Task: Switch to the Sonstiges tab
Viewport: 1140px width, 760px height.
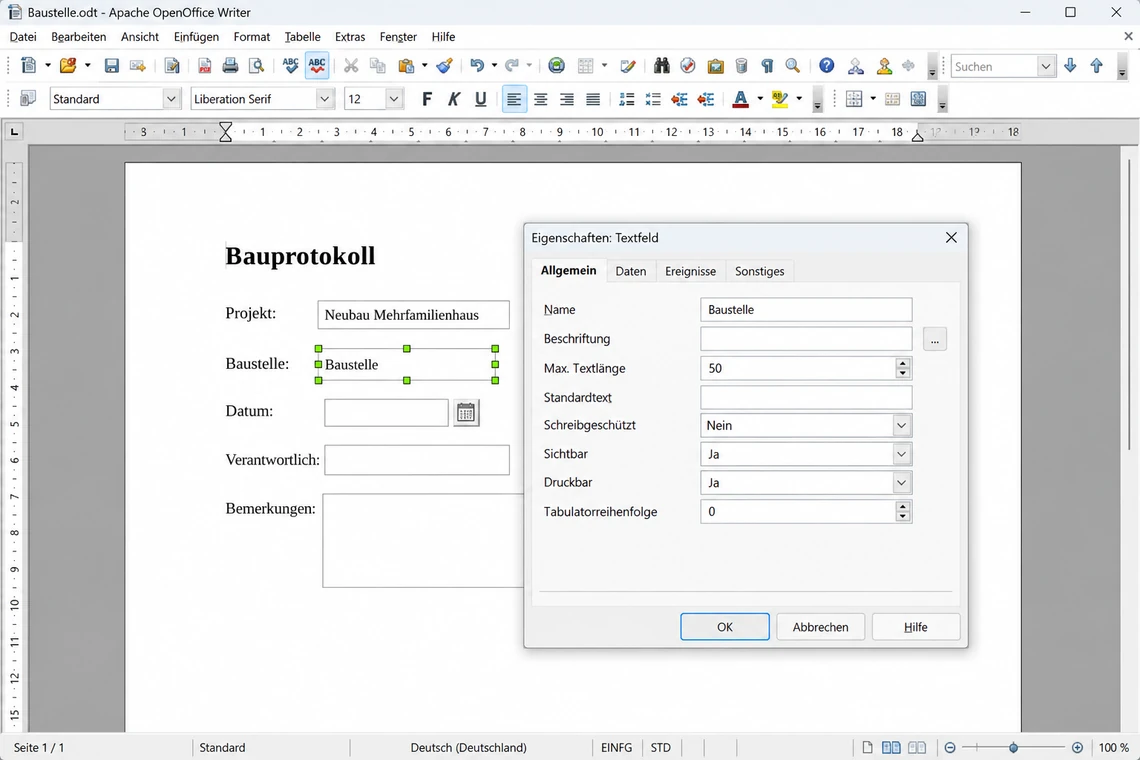Action: tap(759, 271)
